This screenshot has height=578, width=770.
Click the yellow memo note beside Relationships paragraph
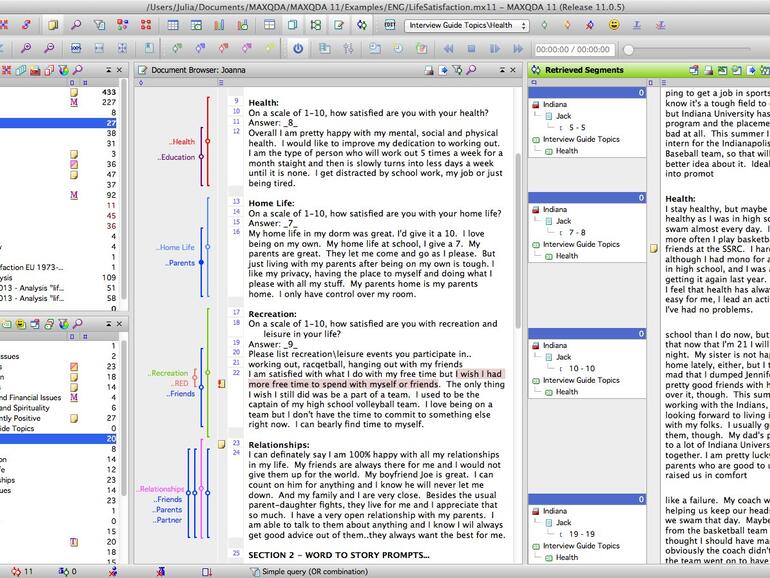[x=222, y=444]
